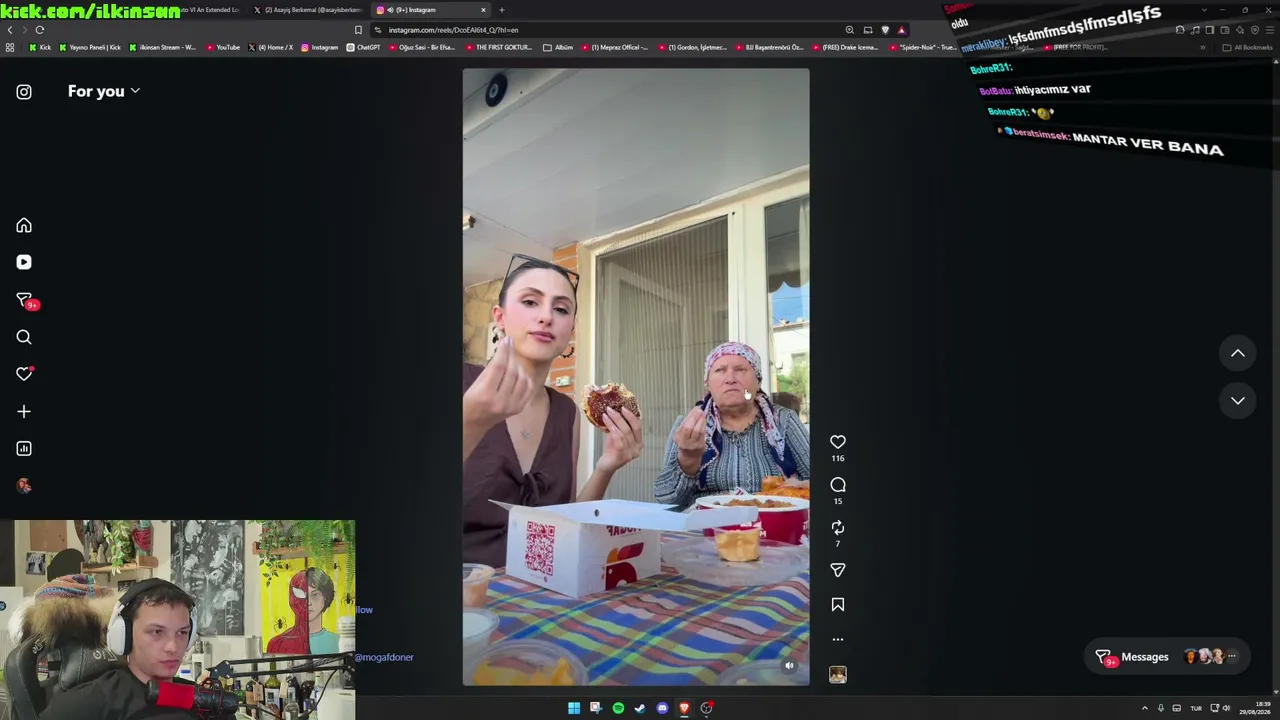Expand the For you feed dropdown
1280x720 pixels.
click(104, 91)
